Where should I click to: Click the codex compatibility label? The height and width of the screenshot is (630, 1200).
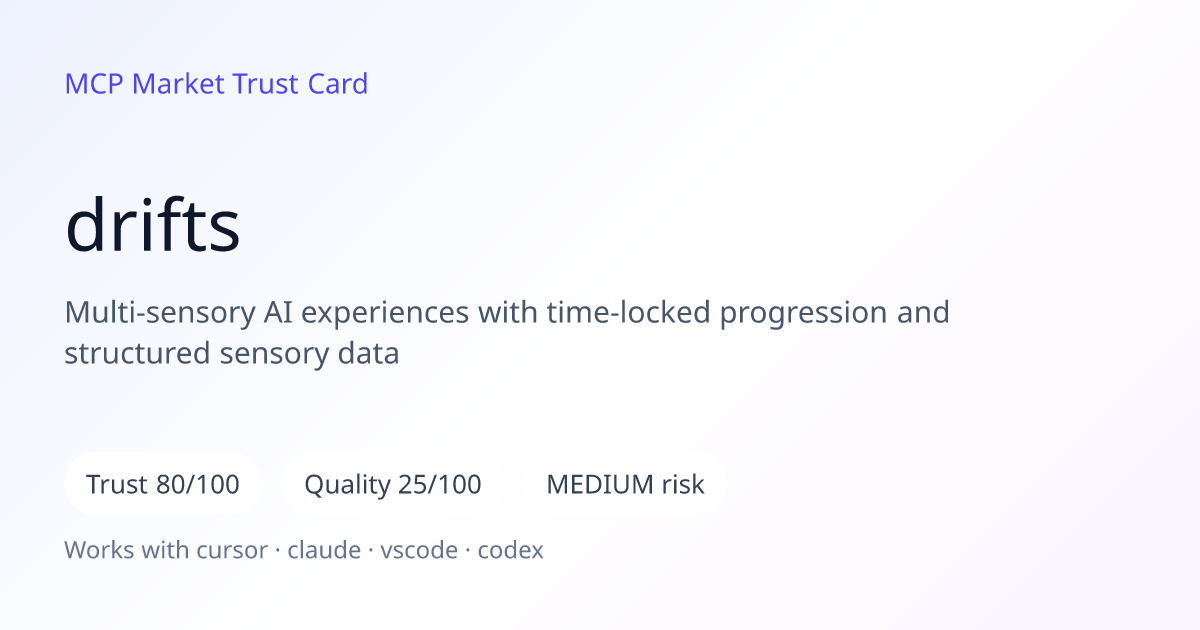coord(510,550)
